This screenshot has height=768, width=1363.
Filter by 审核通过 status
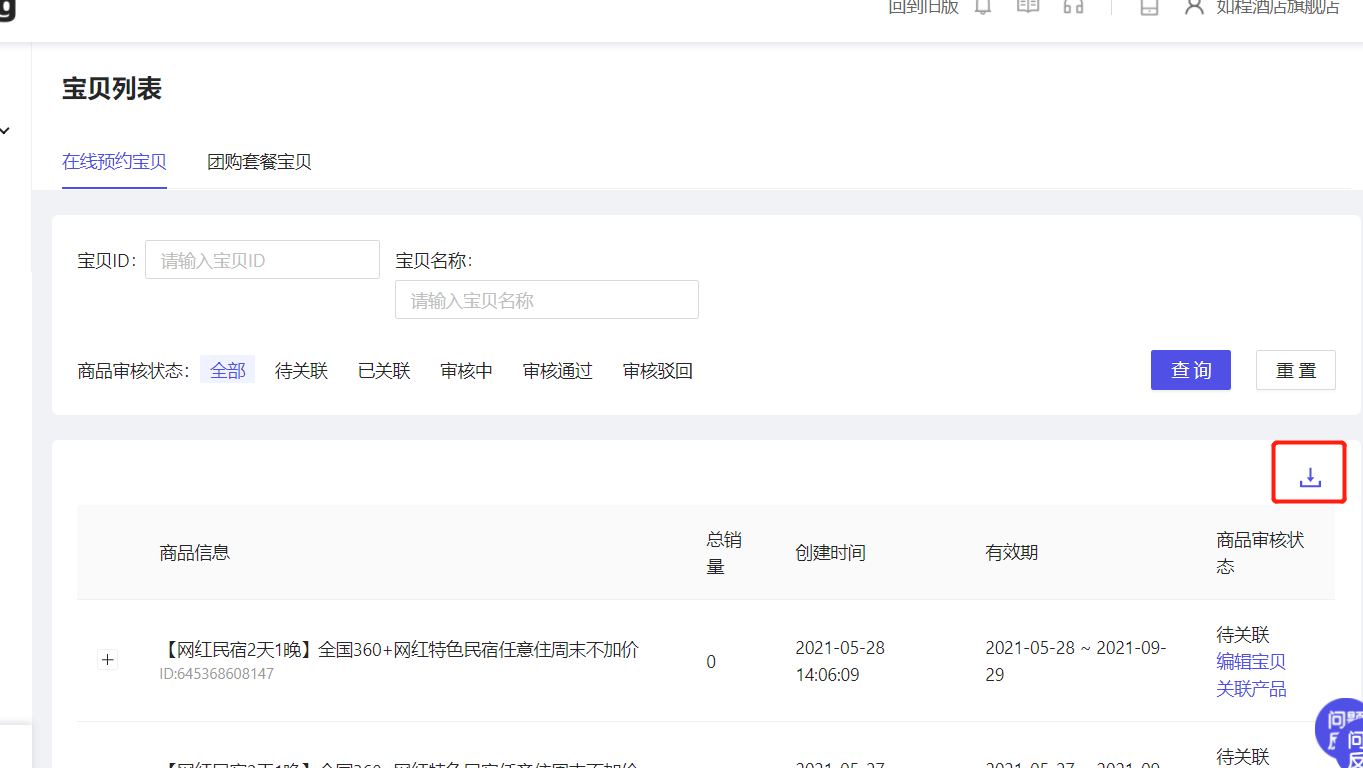pyautogui.click(x=557, y=371)
